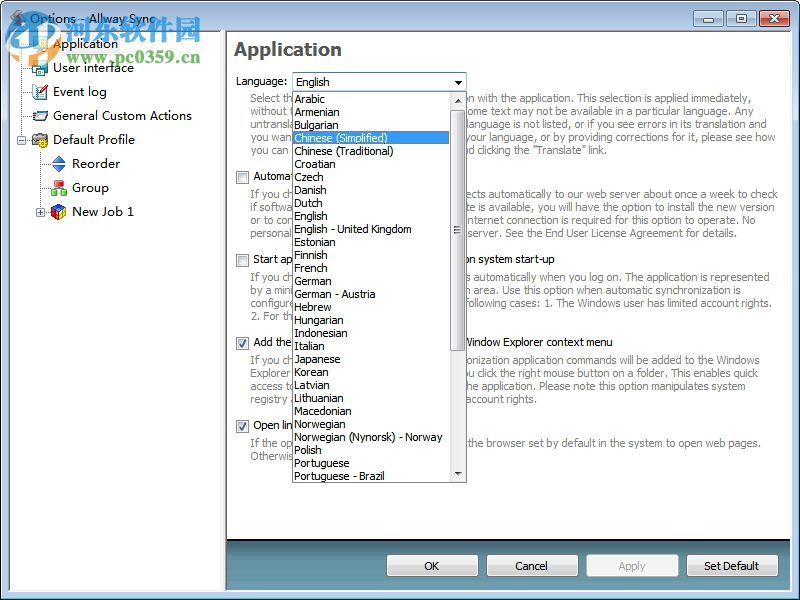Click the General Custom Actions icon
The width and height of the screenshot is (800, 600).
pyautogui.click(x=40, y=116)
